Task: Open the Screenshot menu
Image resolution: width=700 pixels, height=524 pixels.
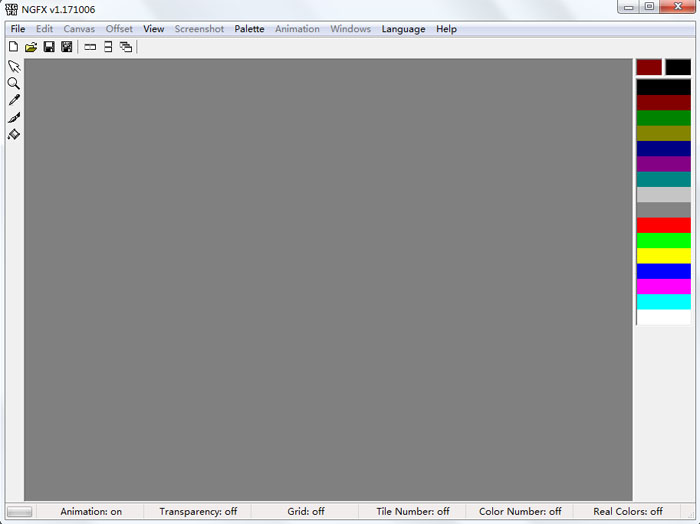Action: (199, 29)
